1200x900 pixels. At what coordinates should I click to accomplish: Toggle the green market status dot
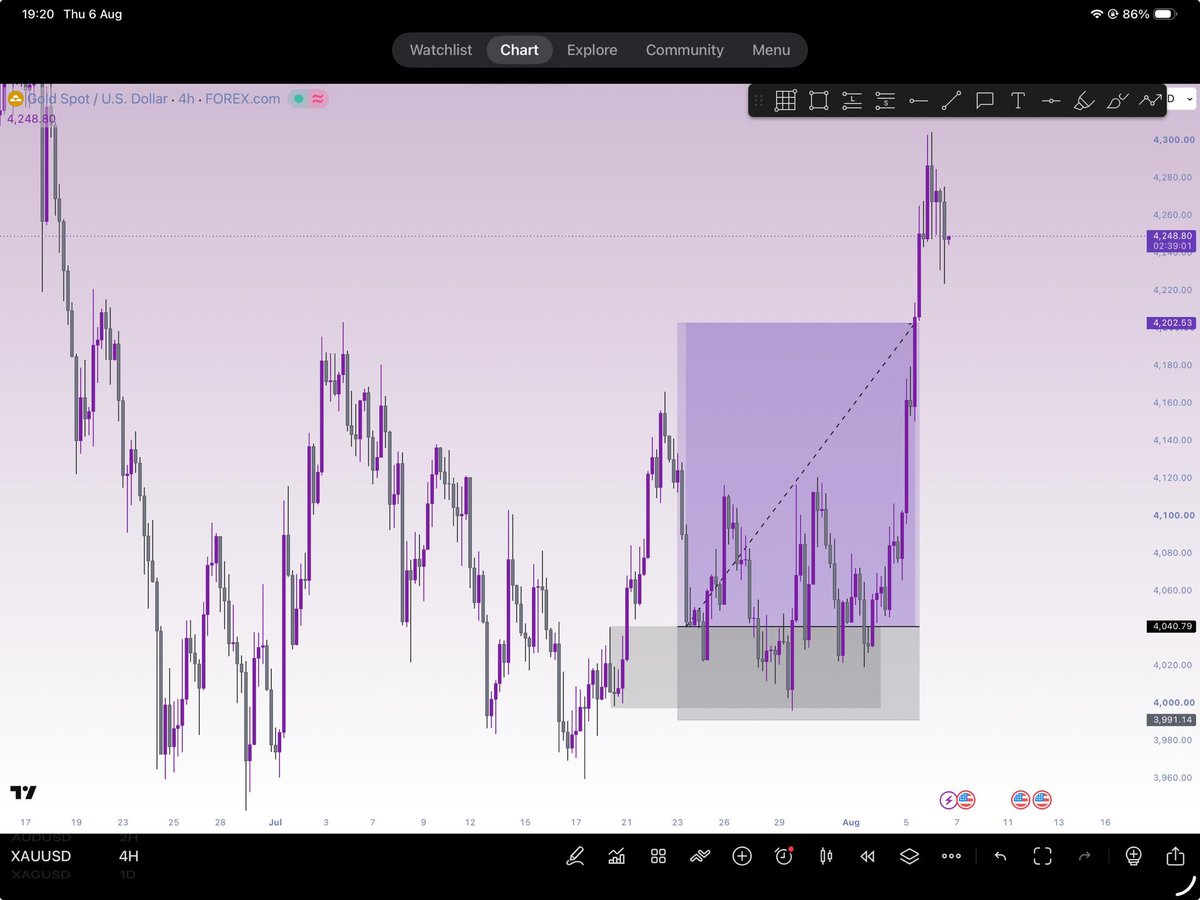298,99
